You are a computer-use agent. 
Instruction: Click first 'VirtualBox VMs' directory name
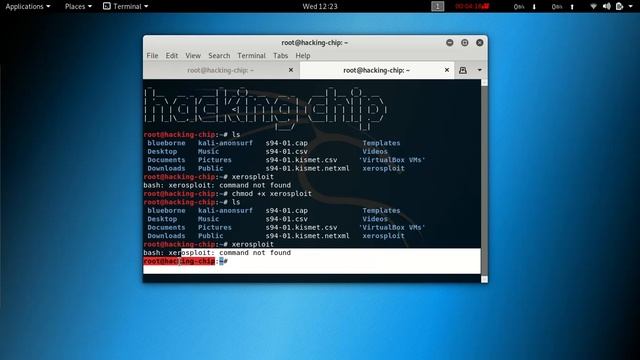click(392, 160)
